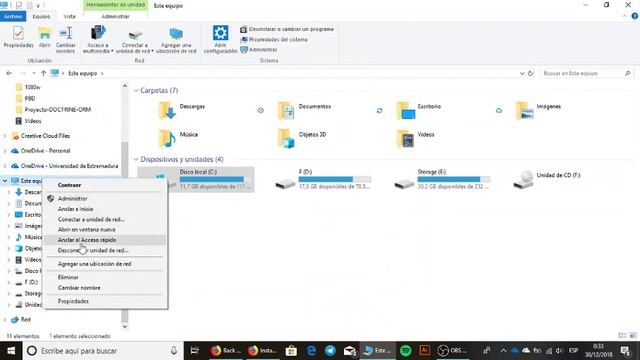Screen dimensions: 640x360
Task: Open Proyecto-DOCTRINE-ORM folder in sidebar
Action: point(53,110)
